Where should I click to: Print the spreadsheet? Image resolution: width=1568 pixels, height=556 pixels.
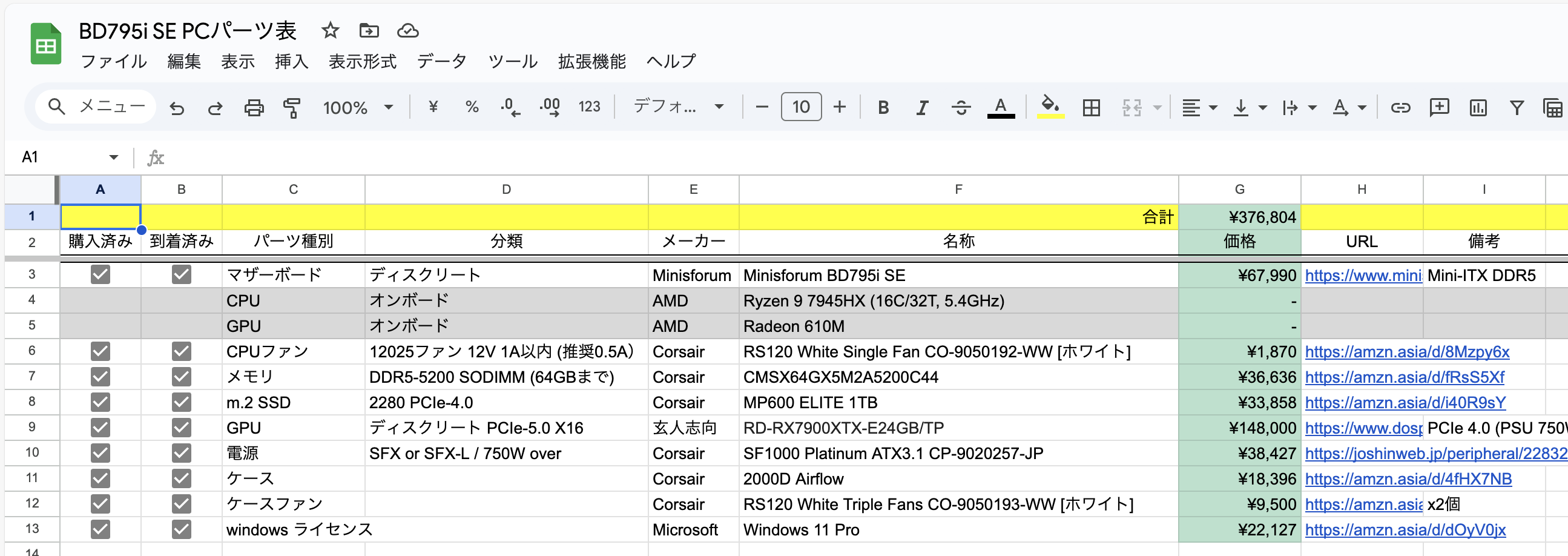[254, 108]
